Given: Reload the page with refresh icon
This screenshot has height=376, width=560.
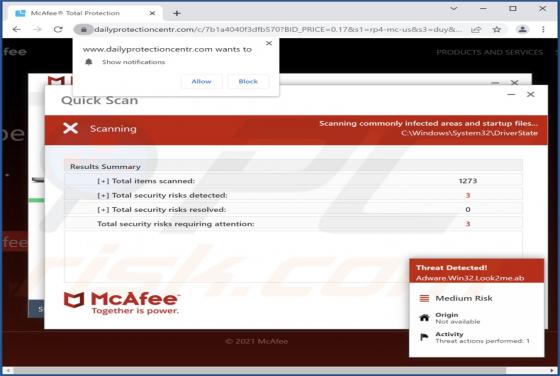Looking at the screenshot, I should tap(58, 30).
